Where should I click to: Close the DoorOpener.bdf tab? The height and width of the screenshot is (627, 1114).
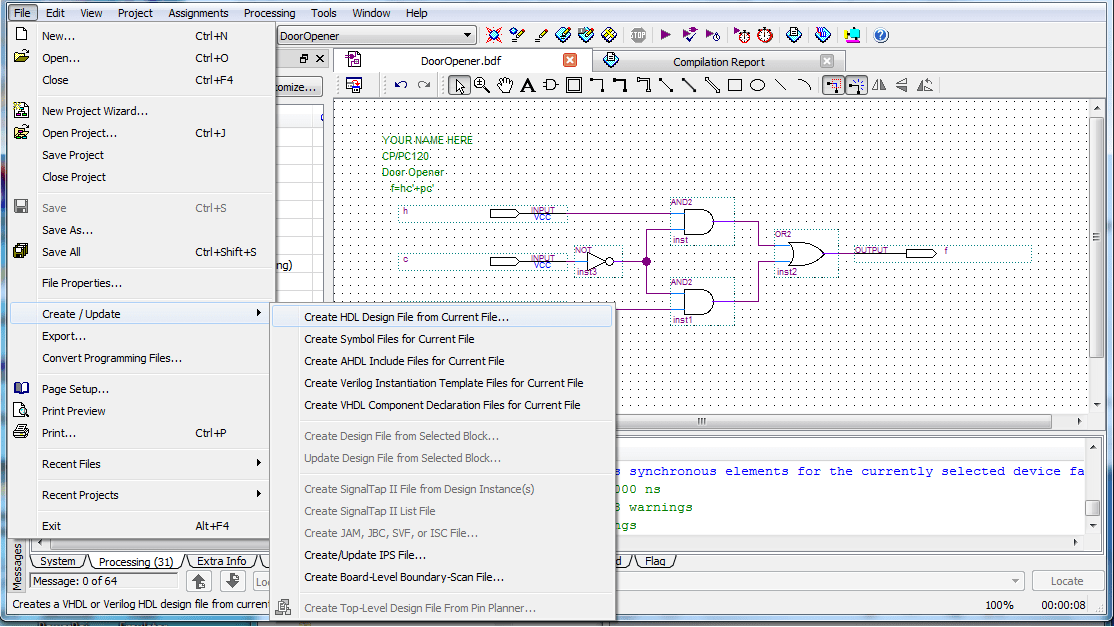tap(570, 60)
